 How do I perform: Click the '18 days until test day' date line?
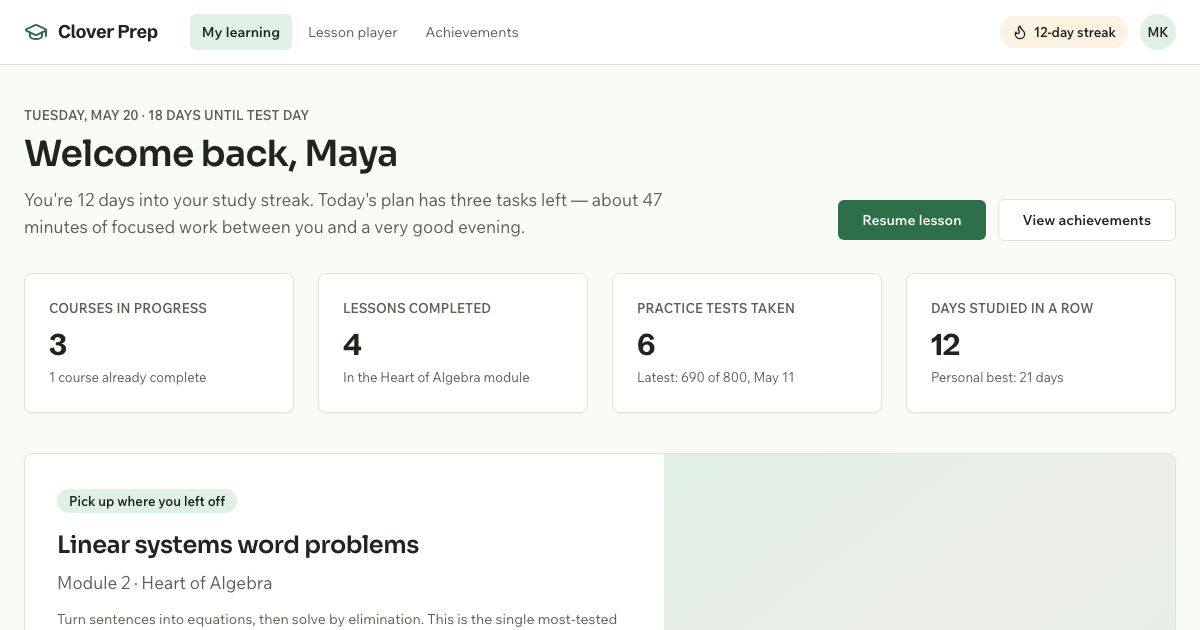point(167,115)
